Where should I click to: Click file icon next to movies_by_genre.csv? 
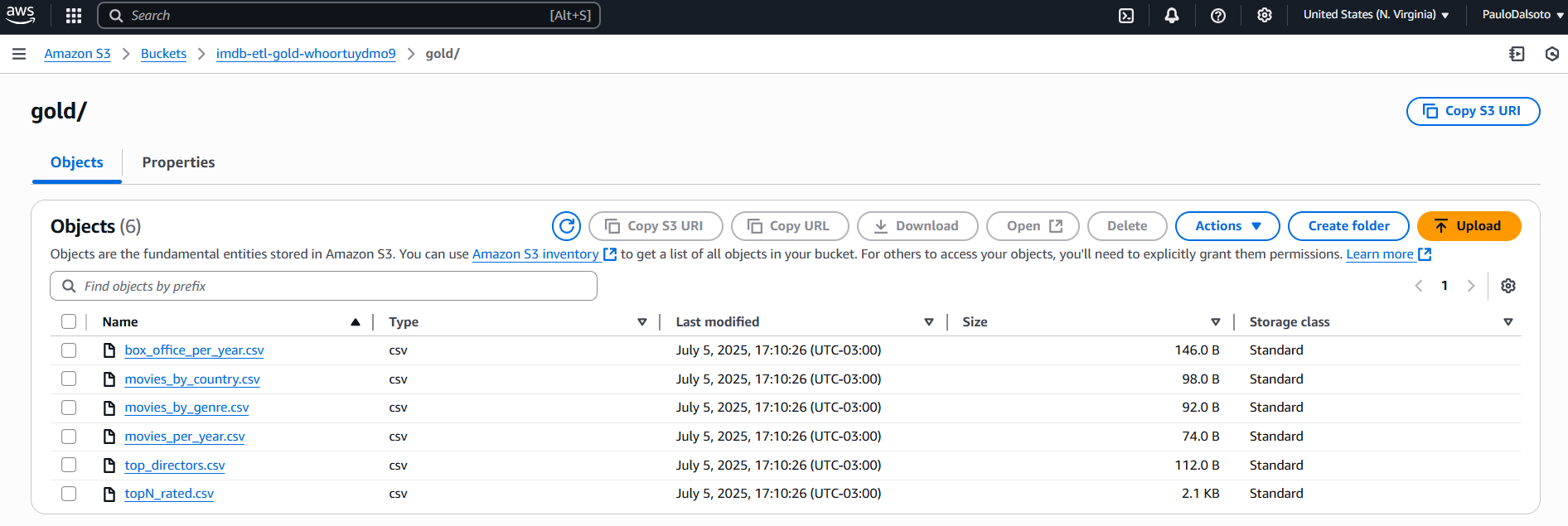click(109, 408)
